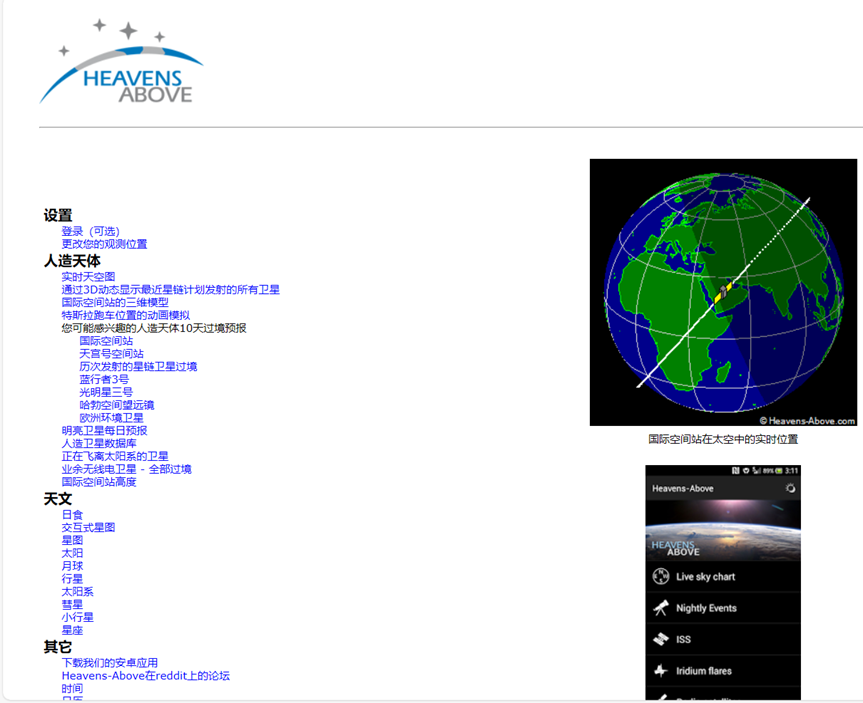Open 通过3D动态显示最近星链计划发射的所有卫星 link
This screenshot has height=703, width=863.
pos(171,290)
